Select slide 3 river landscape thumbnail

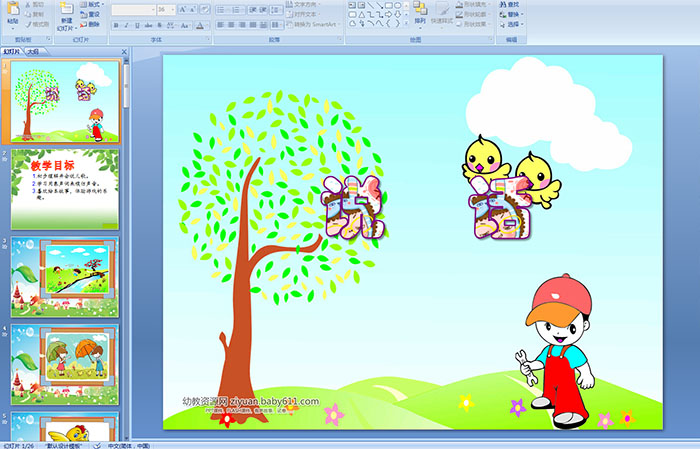65,277
